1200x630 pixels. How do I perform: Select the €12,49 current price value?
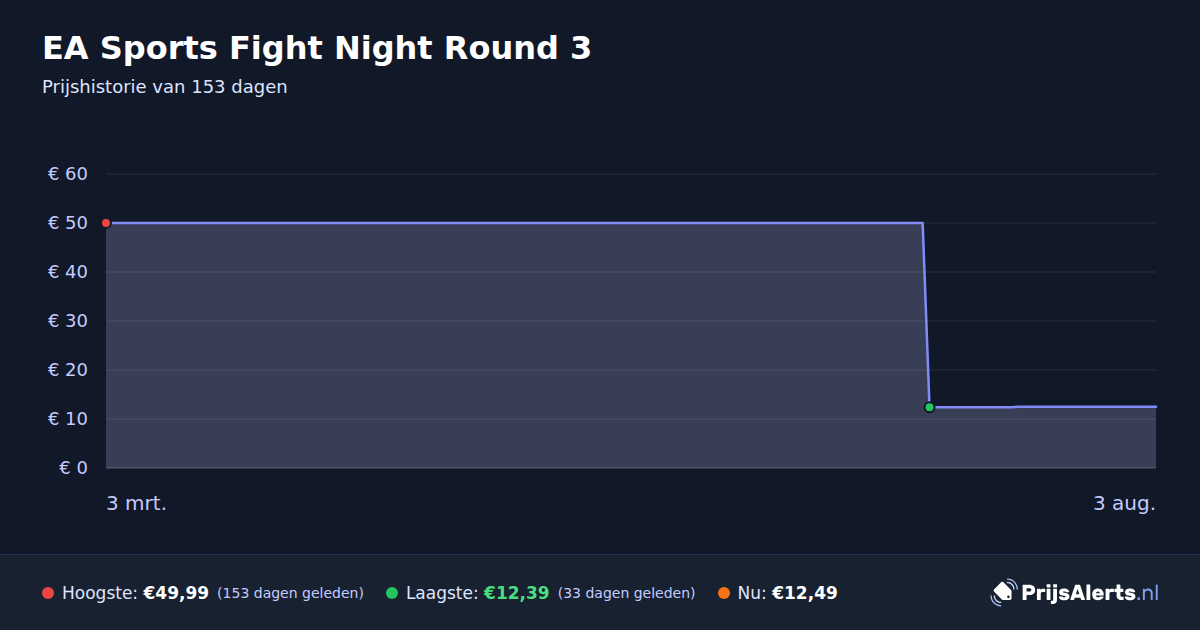[x=804, y=593]
